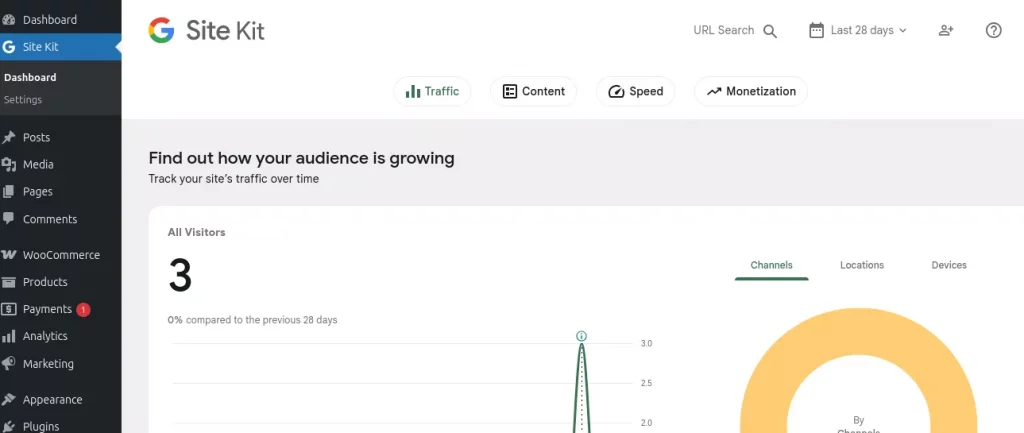The image size is (1024, 433).
Task: Click the Appearance brush icon
Action: (8, 400)
